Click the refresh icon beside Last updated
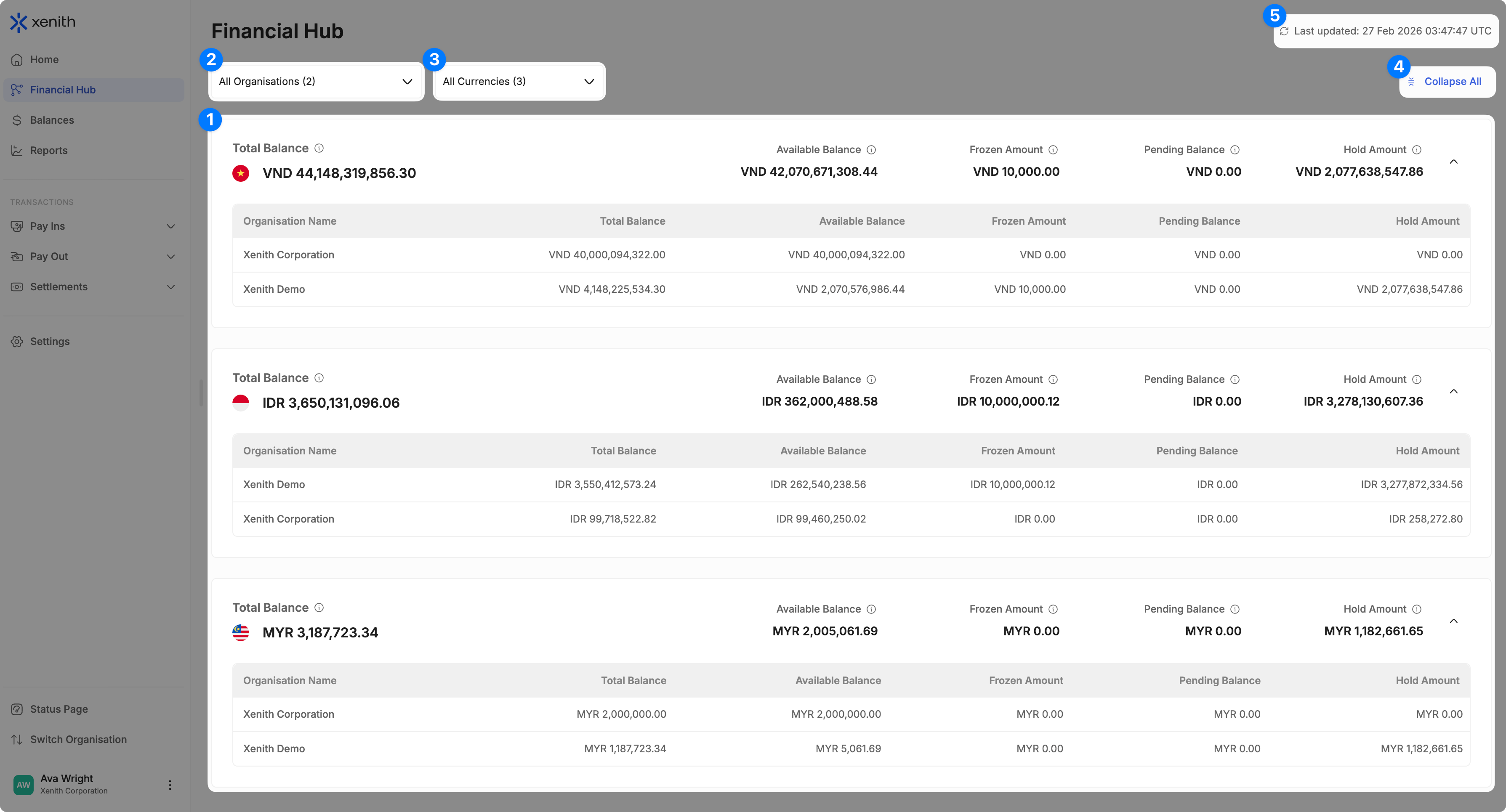 point(1284,31)
